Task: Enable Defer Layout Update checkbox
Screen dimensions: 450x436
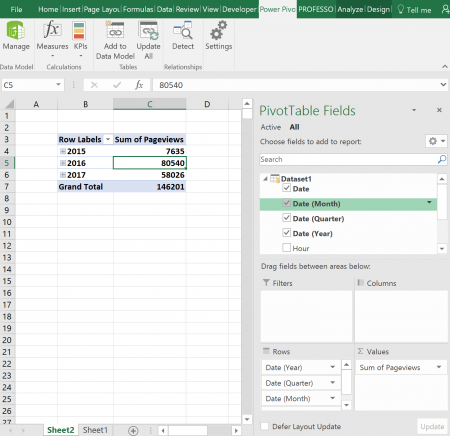Action: tap(265, 426)
